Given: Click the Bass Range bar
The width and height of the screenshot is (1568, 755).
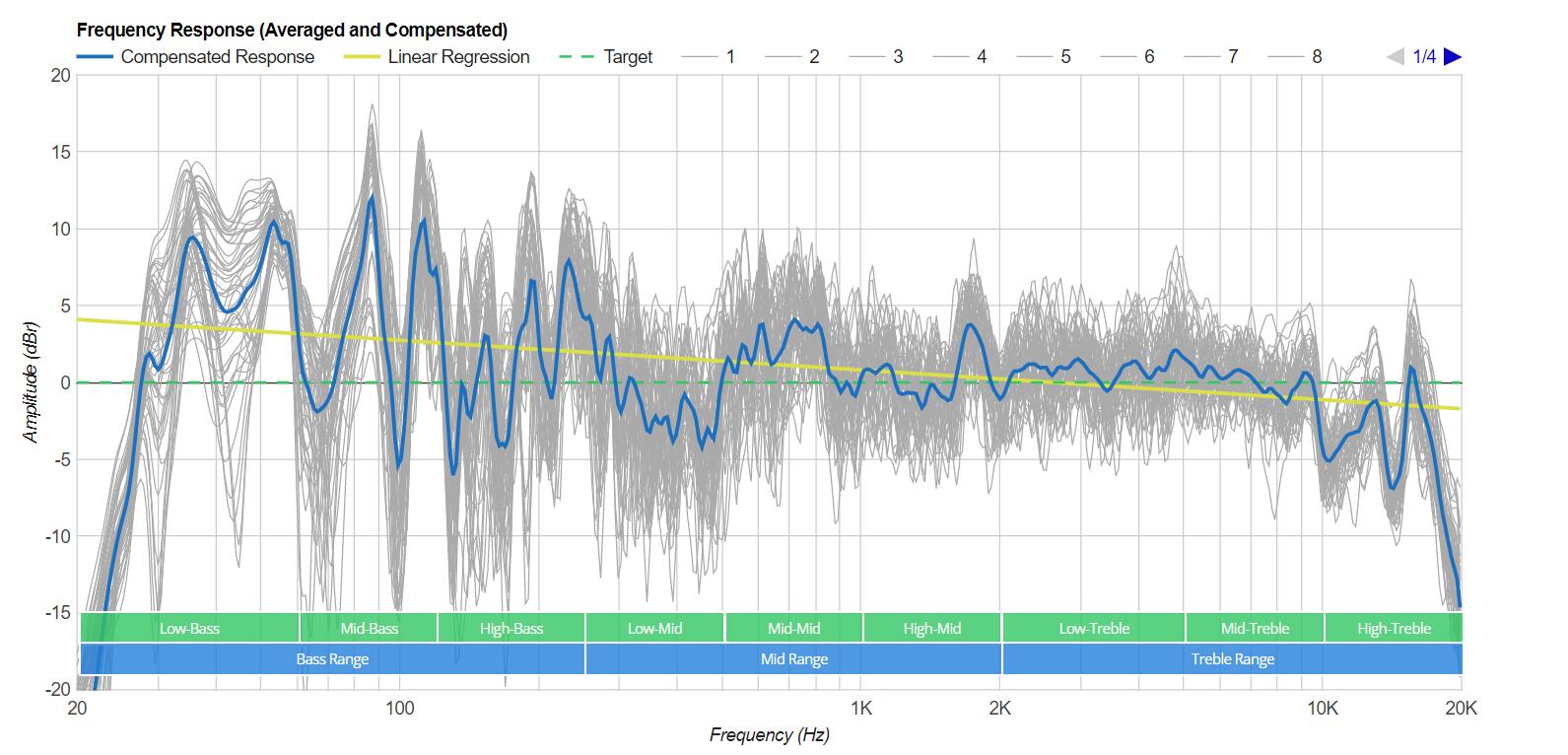Looking at the screenshot, I should point(332,659).
